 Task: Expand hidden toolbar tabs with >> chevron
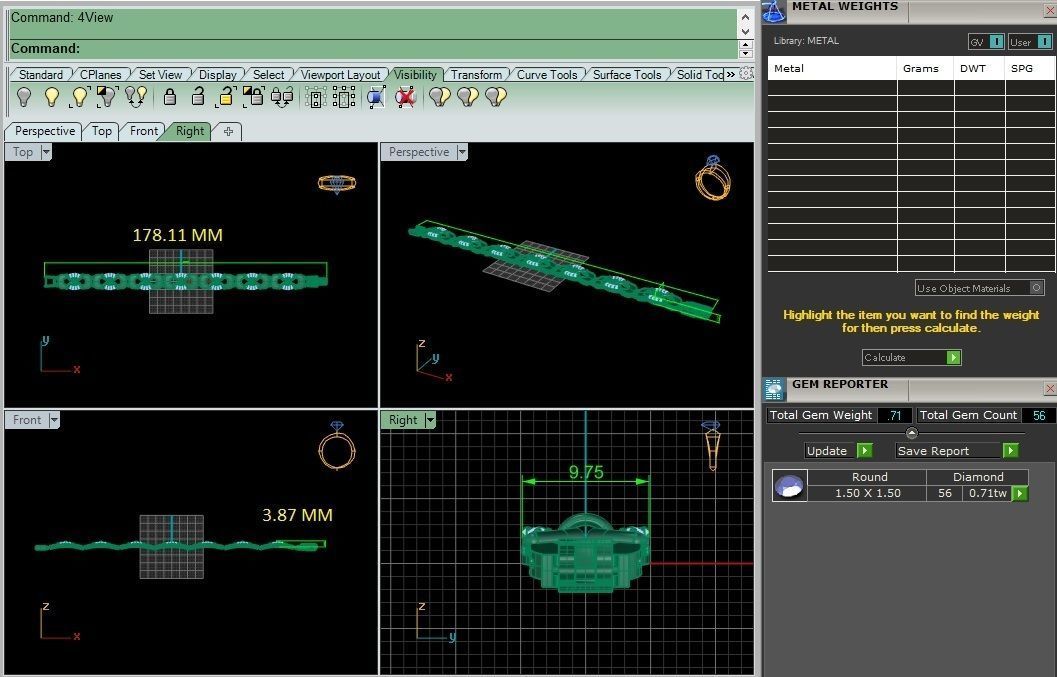click(731, 74)
